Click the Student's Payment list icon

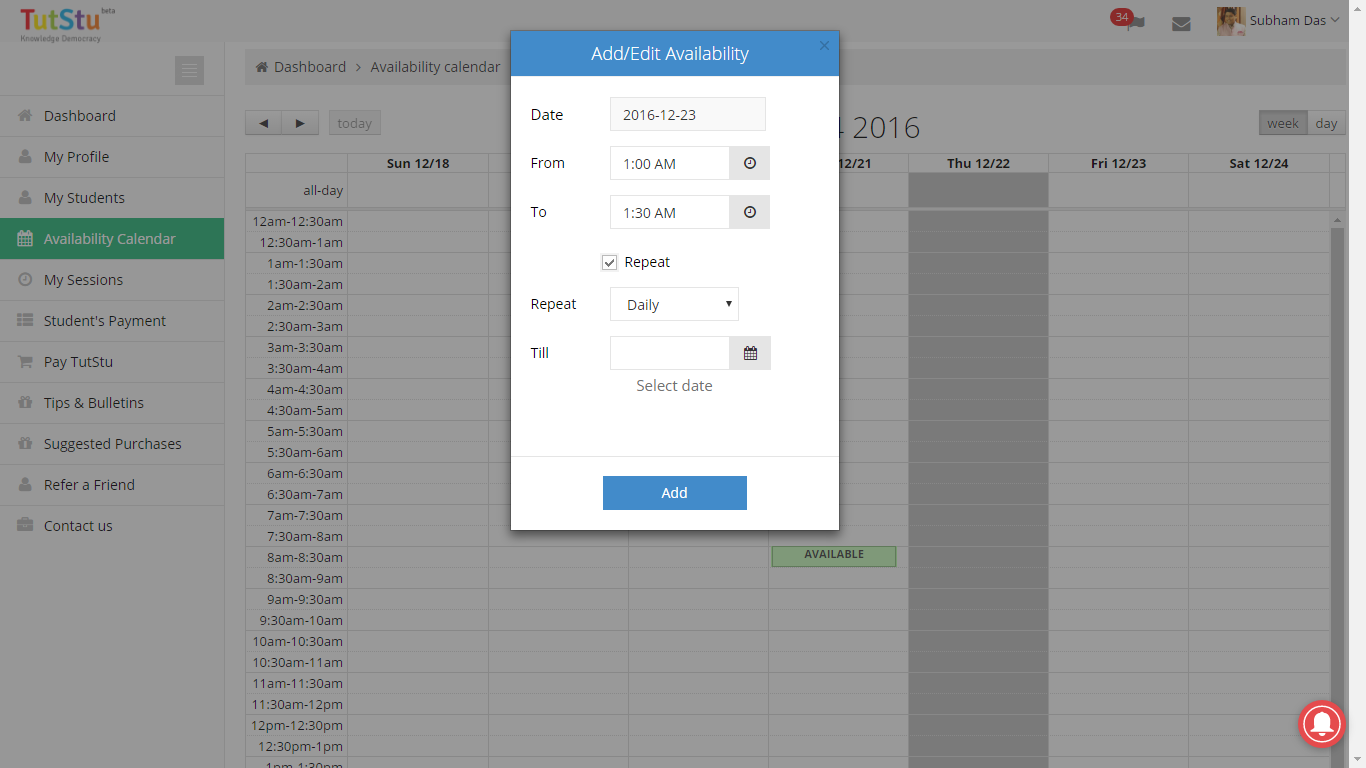25,320
